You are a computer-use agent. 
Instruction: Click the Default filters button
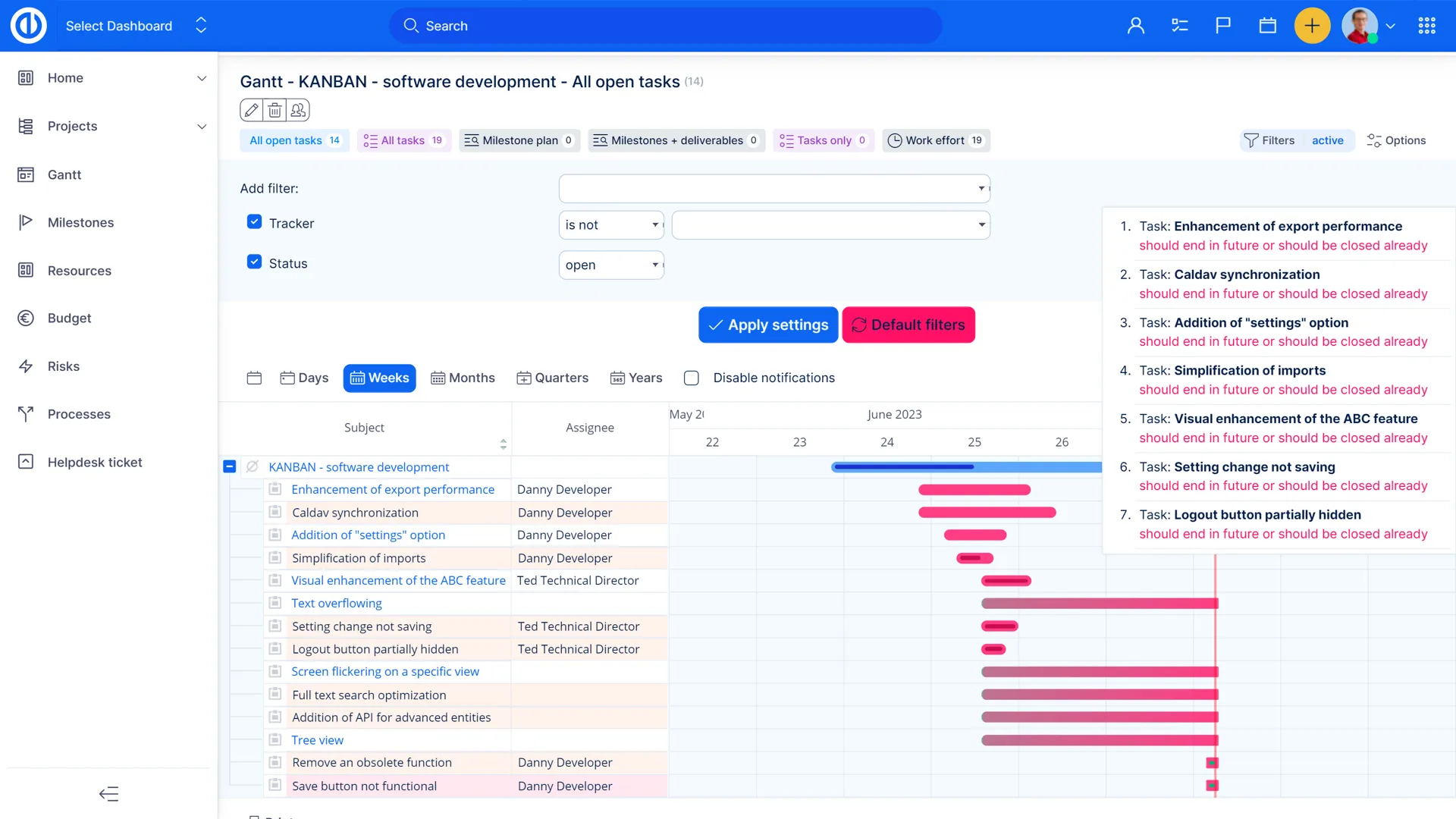[908, 325]
